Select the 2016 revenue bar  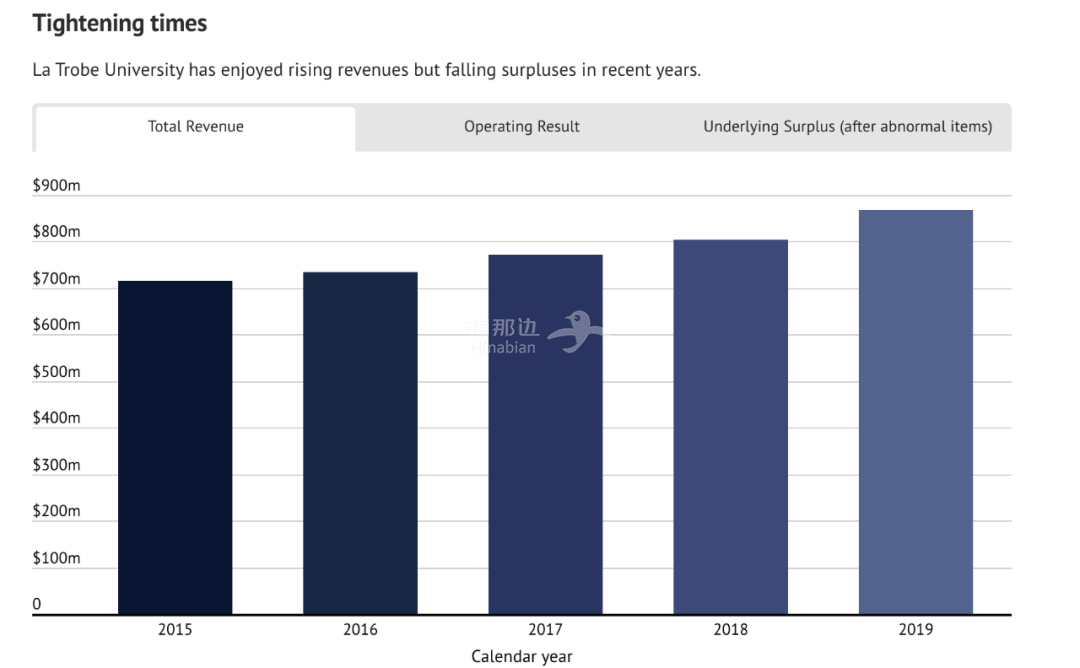click(360, 443)
